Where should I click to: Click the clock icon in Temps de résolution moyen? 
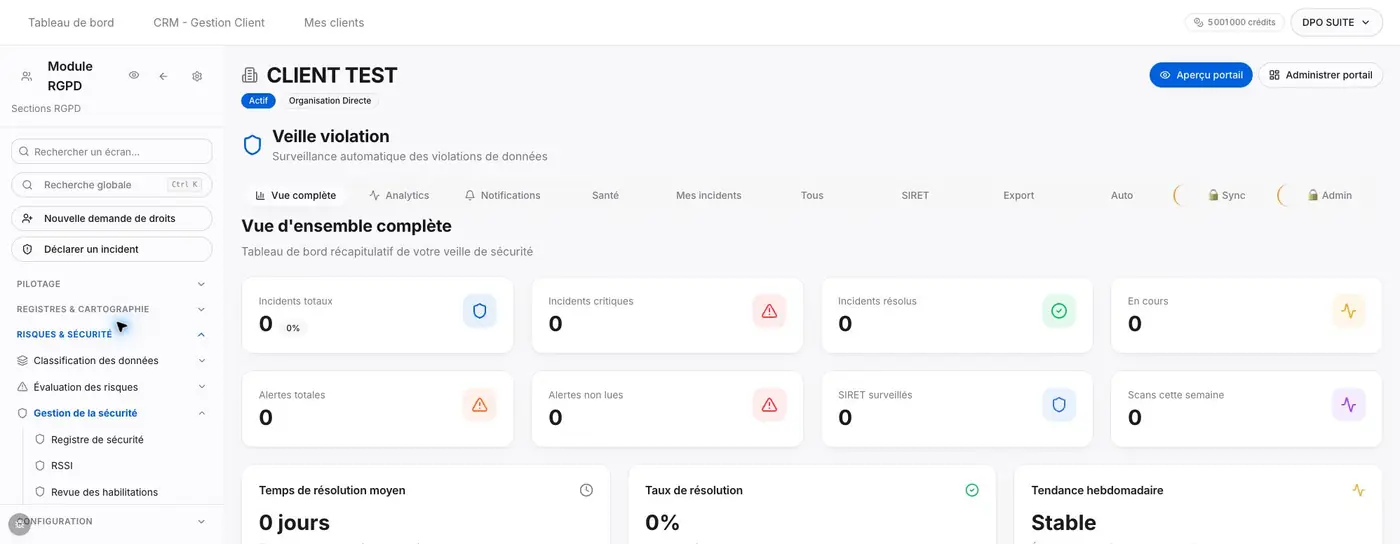(x=586, y=490)
